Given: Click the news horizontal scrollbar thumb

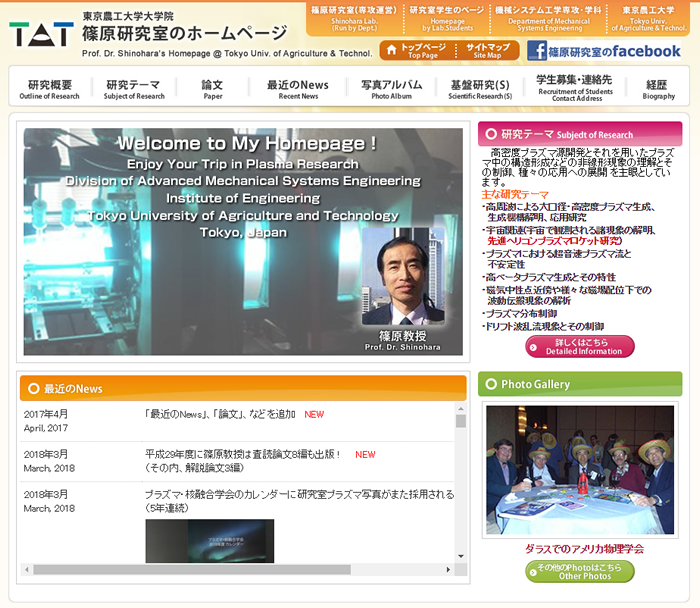Looking at the screenshot, I should click(x=192, y=570).
